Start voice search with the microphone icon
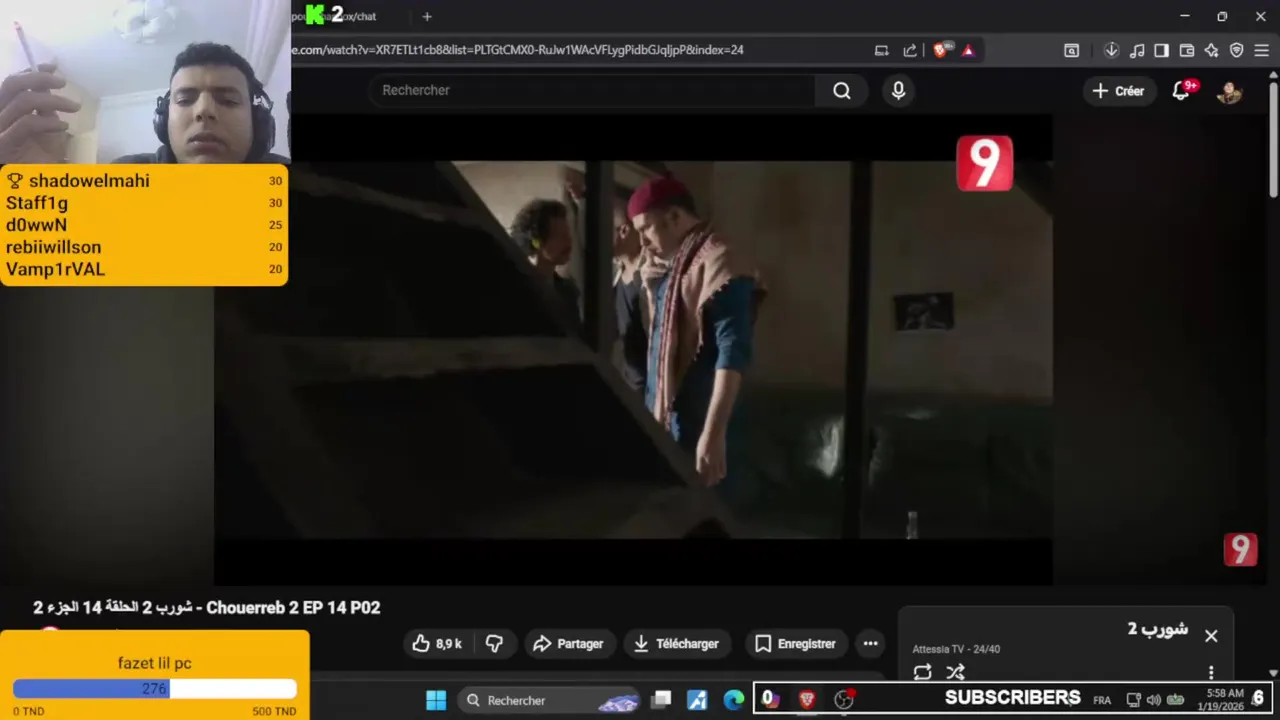The width and height of the screenshot is (1280, 720). click(x=898, y=91)
